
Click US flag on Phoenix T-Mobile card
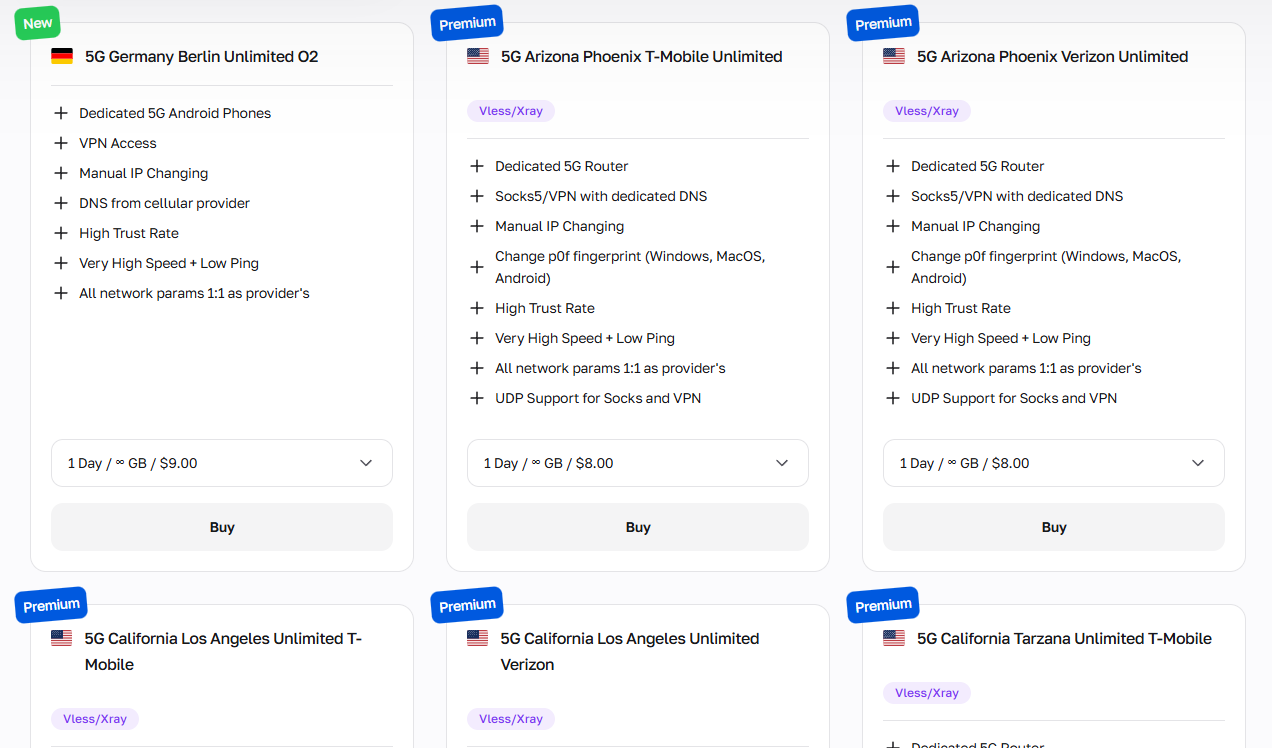[478, 56]
